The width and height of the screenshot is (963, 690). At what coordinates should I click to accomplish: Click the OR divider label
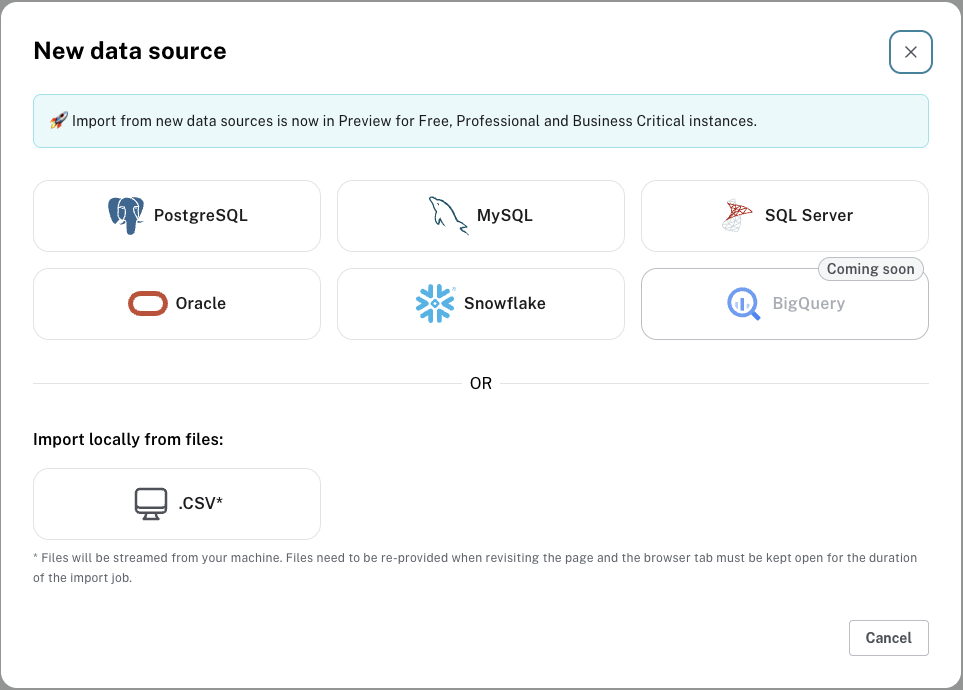pyautogui.click(x=481, y=383)
